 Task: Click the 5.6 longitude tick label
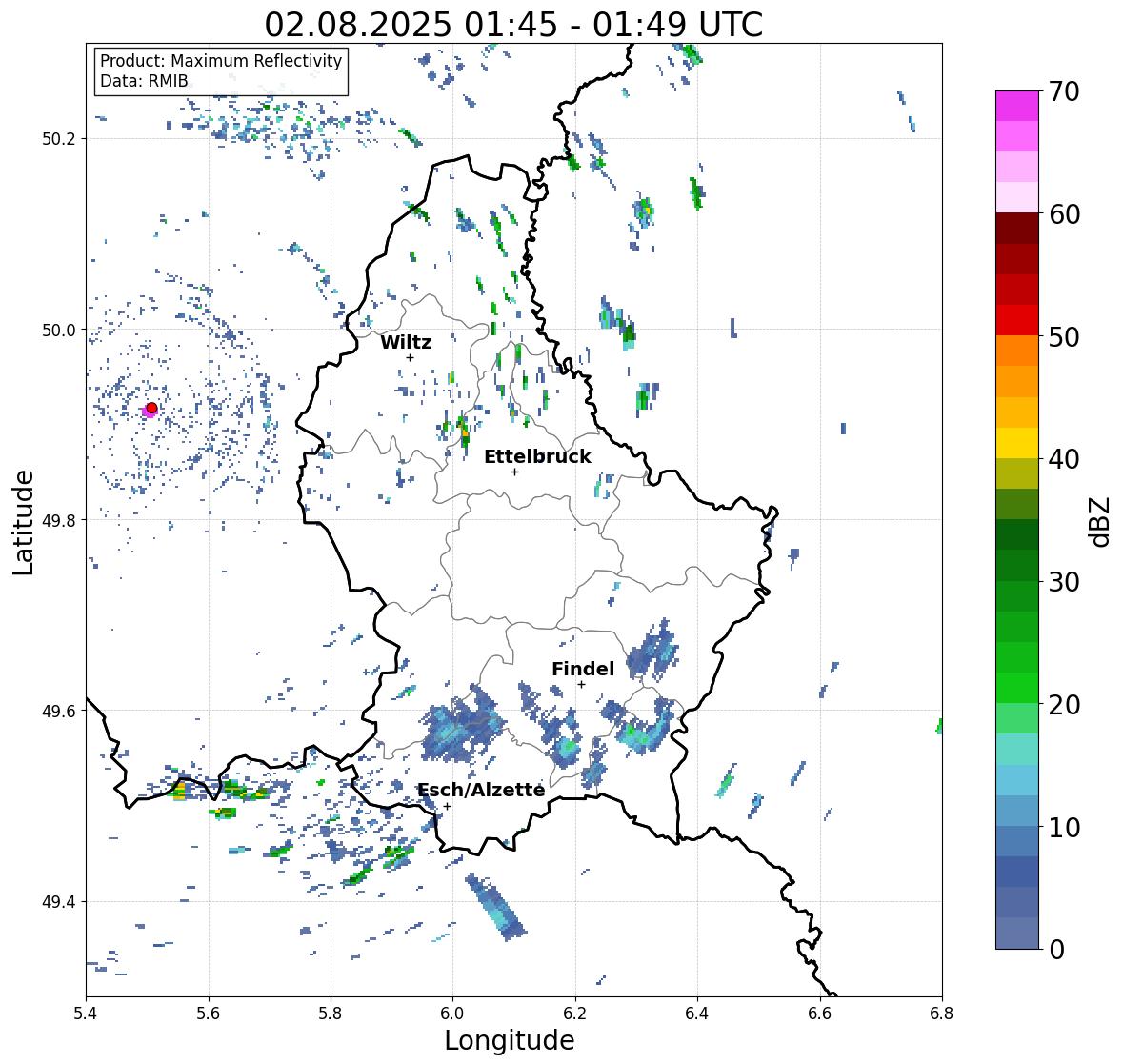click(x=209, y=1013)
